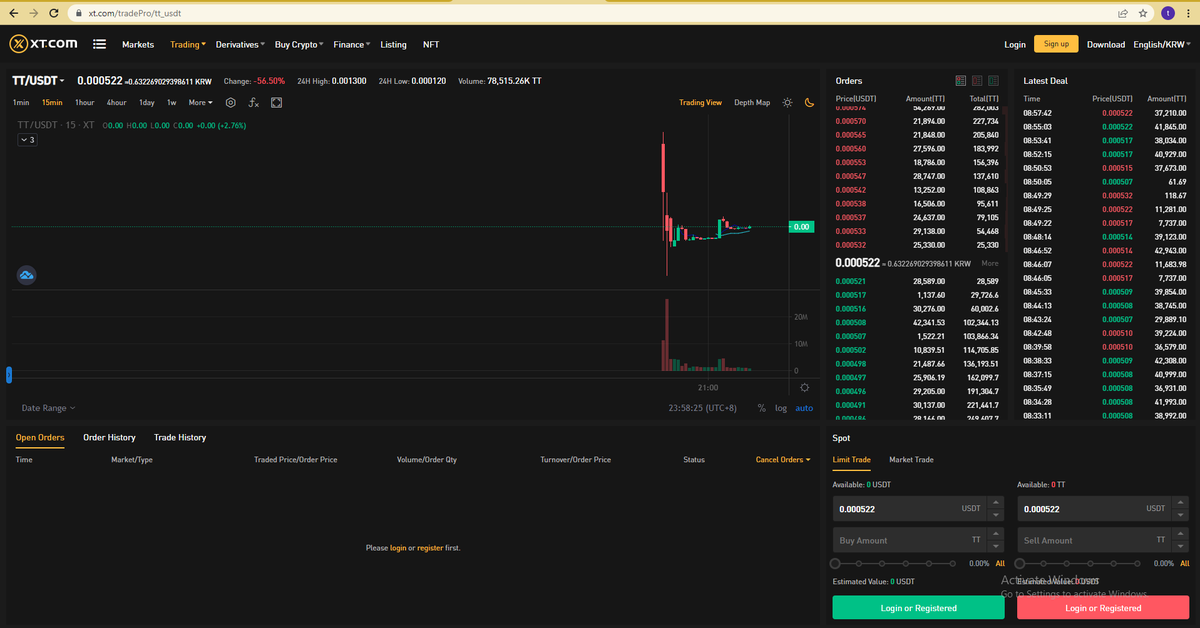Switch to the Depth Map view

click(752, 102)
